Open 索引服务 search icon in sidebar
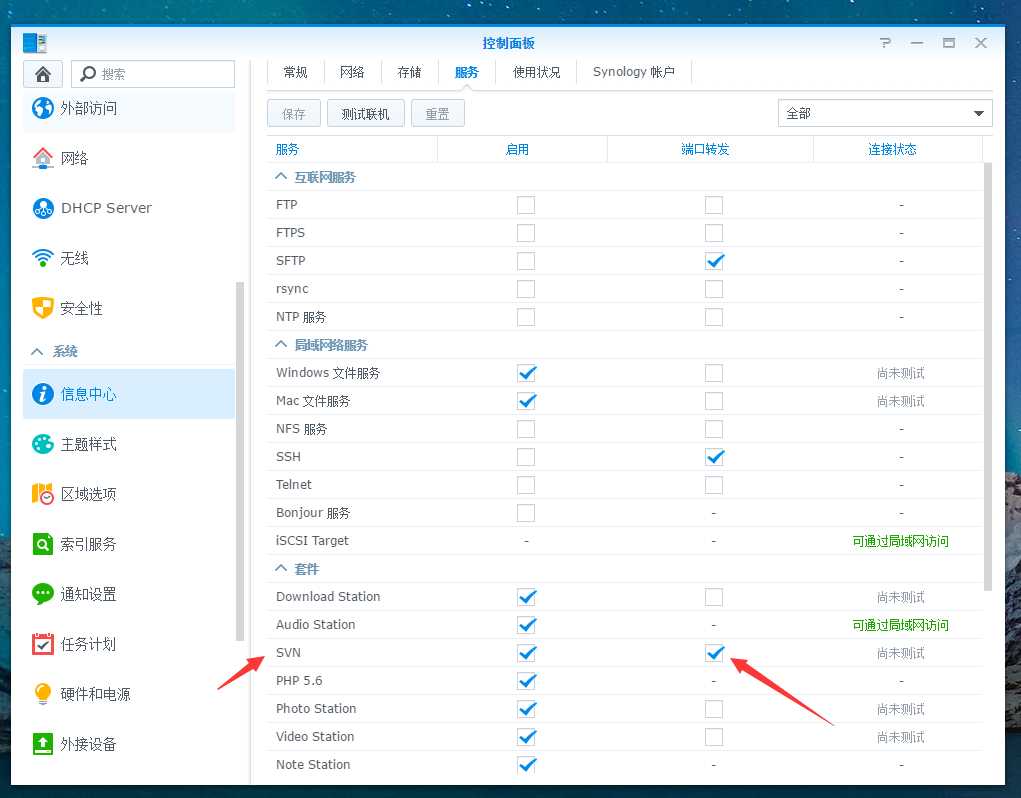The image size is (1021, 798). pyautogui.click(x=43, y=543)
